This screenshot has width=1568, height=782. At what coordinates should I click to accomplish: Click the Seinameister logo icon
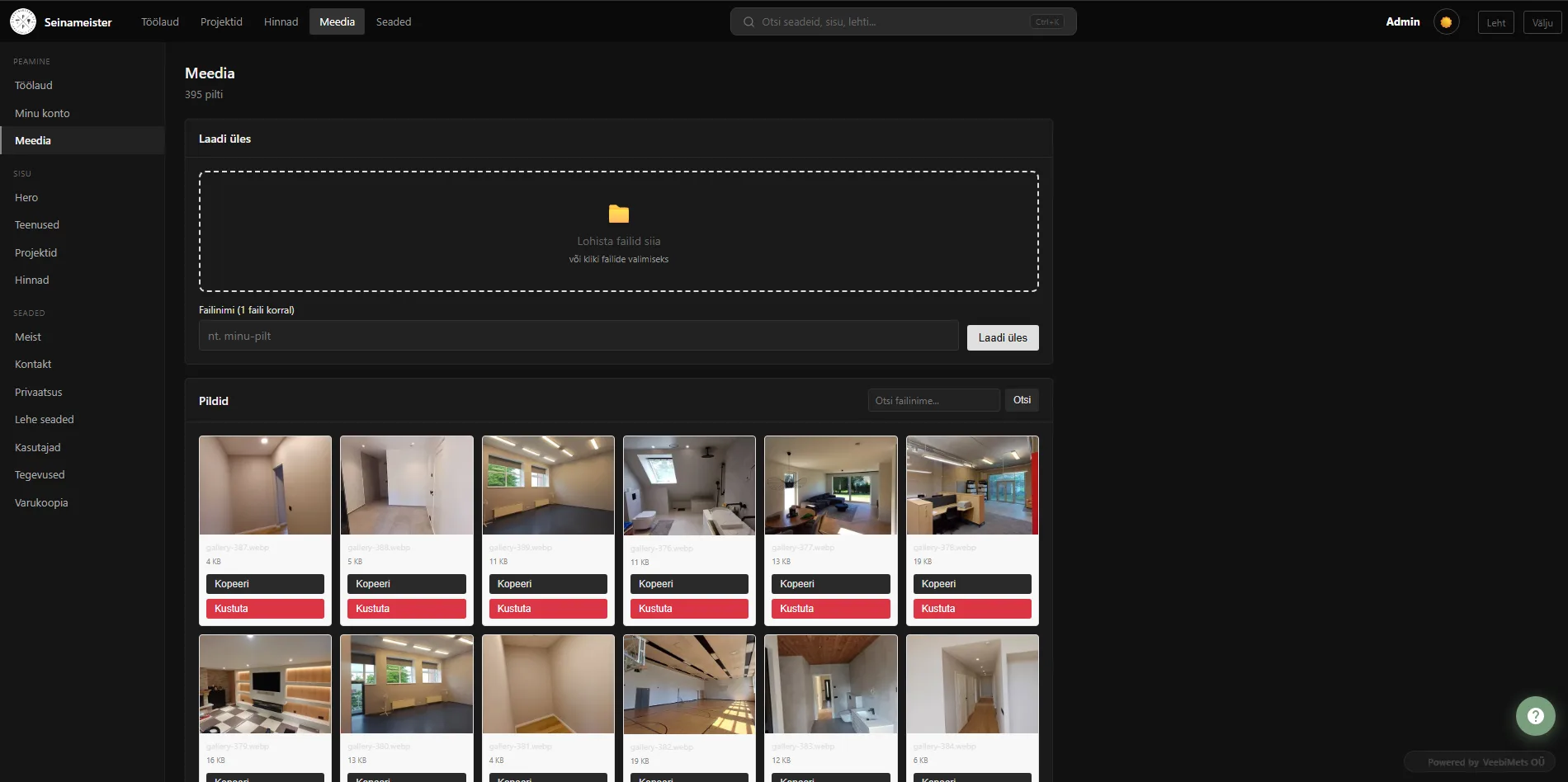[23, 21]
